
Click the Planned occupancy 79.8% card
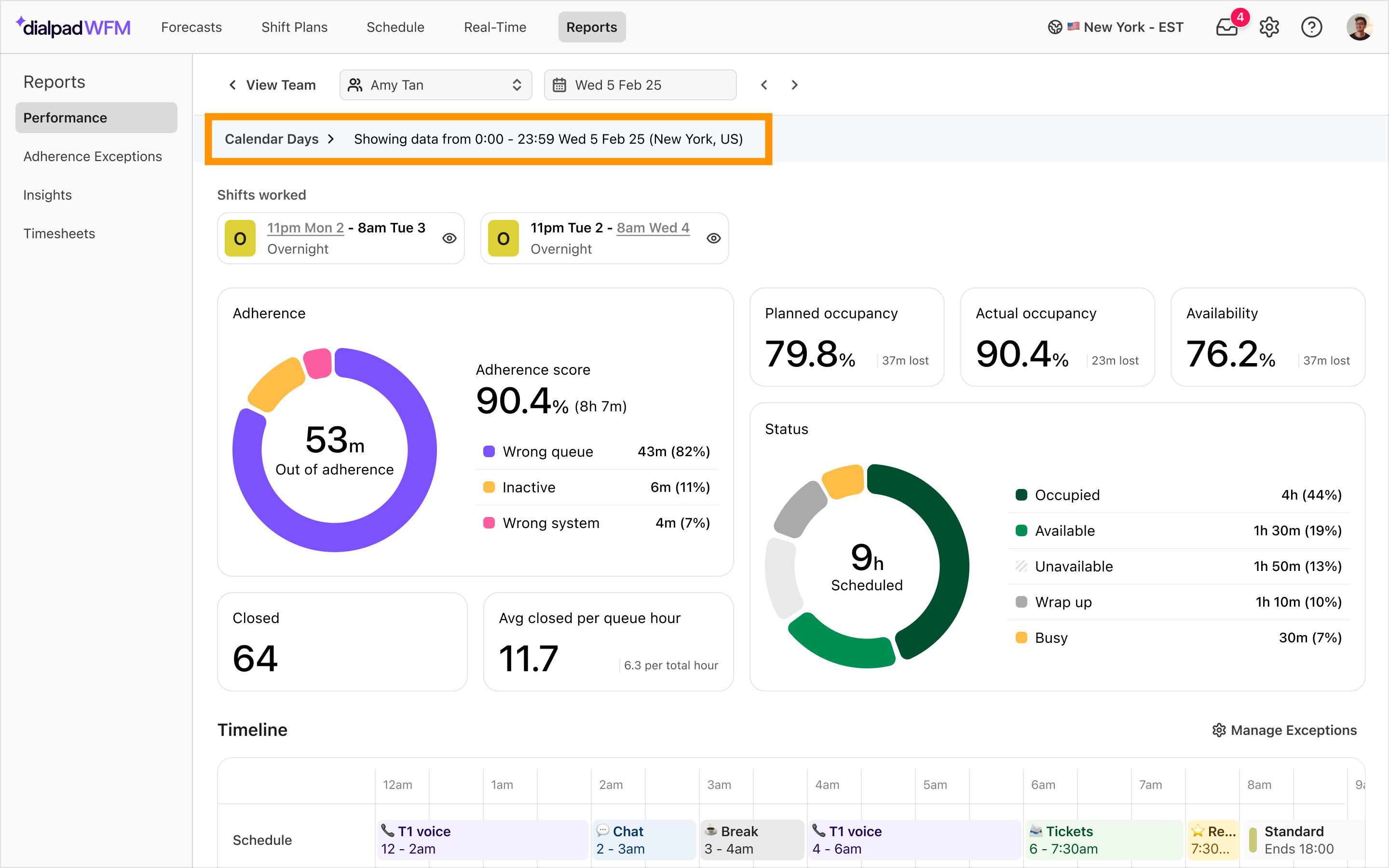(x=846, y=337)
